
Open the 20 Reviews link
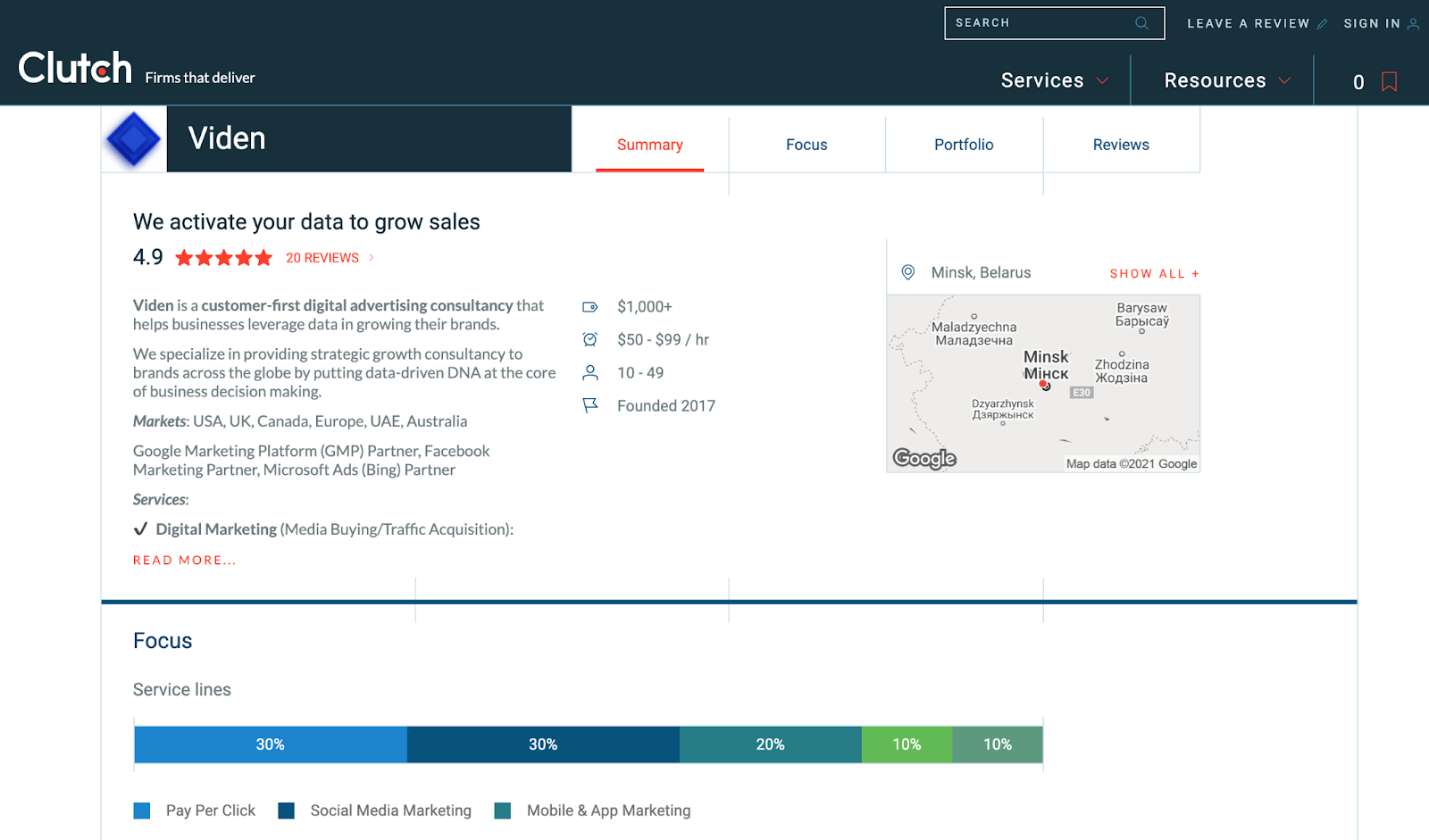pos(322,258)
